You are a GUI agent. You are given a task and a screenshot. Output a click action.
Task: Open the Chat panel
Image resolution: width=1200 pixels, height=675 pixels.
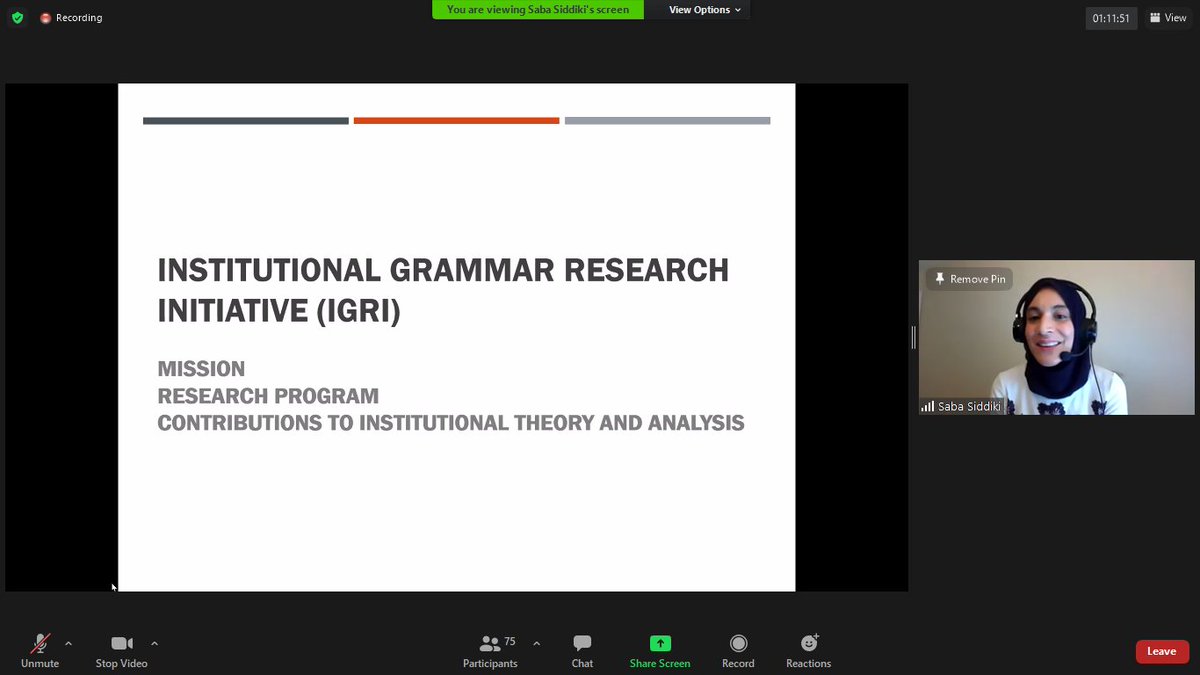tap(582, 650)
